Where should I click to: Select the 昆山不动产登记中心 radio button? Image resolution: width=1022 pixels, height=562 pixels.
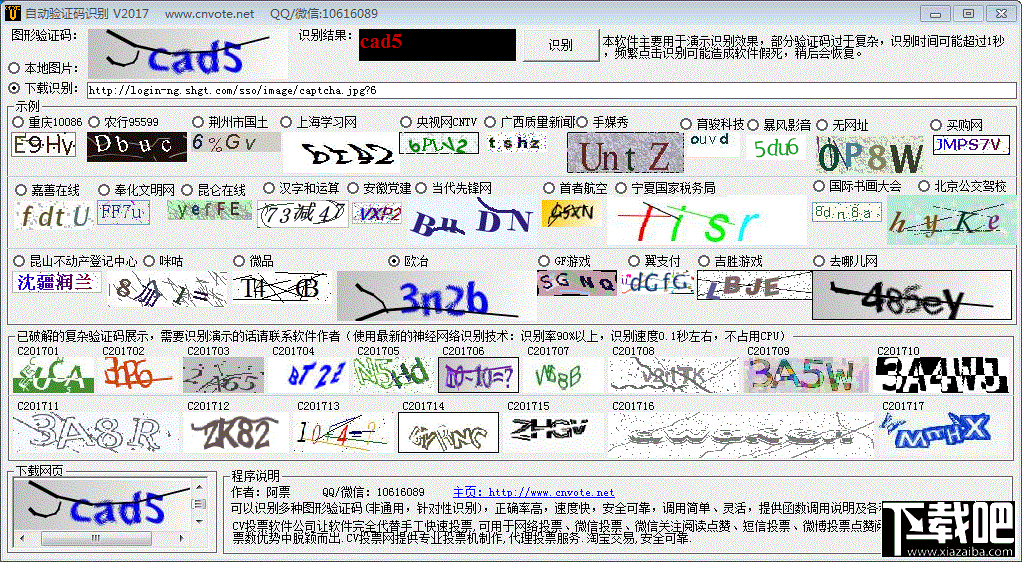(x=18, y=261)
